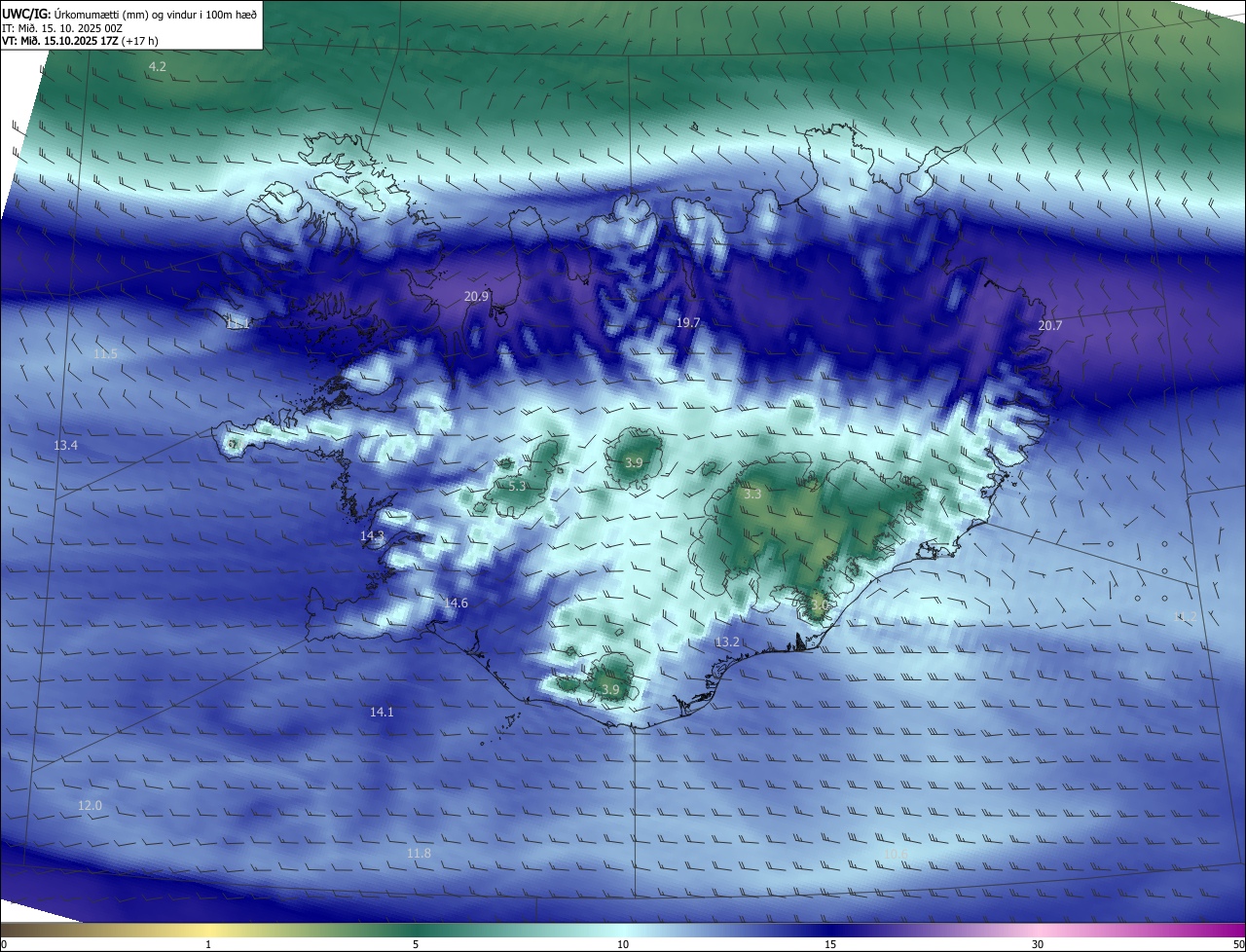The height and width of the screenshot is (952, 1246).
Task: Click the 11.5 value label on the map
Action: (x=105, y=353)
